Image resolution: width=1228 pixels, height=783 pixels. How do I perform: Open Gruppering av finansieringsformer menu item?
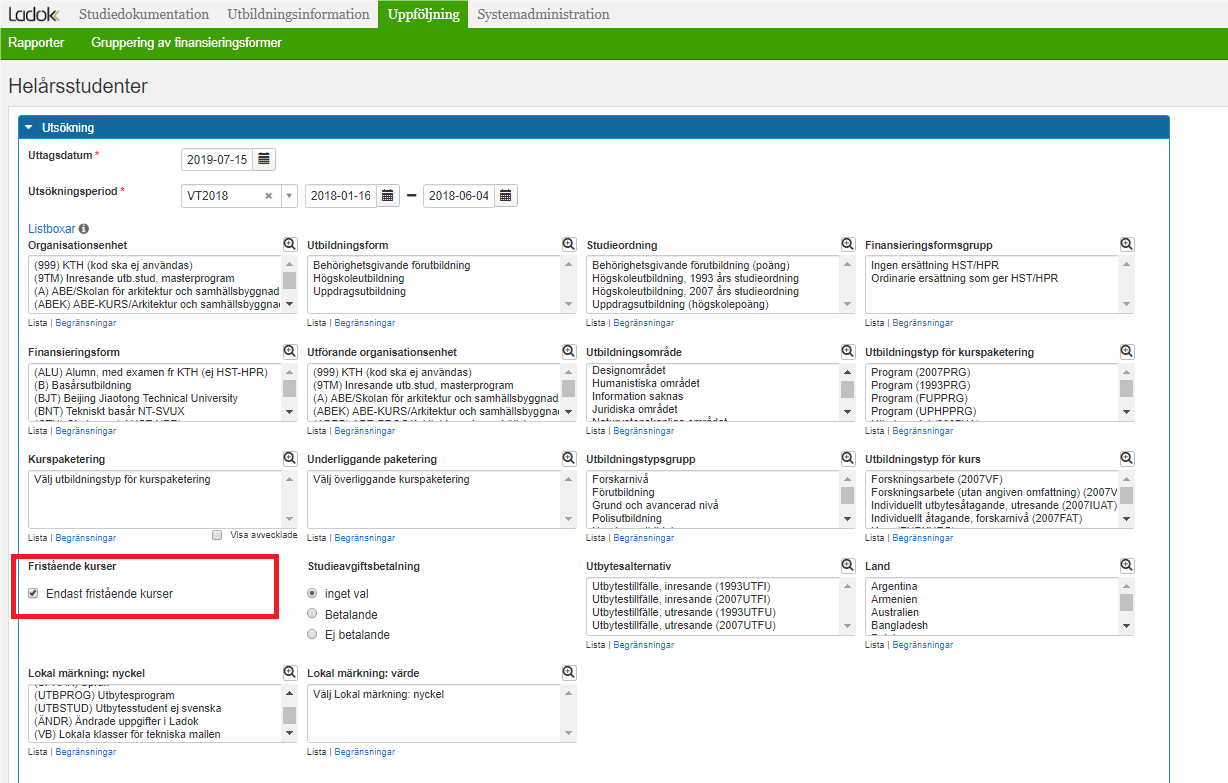click(186, 43)
